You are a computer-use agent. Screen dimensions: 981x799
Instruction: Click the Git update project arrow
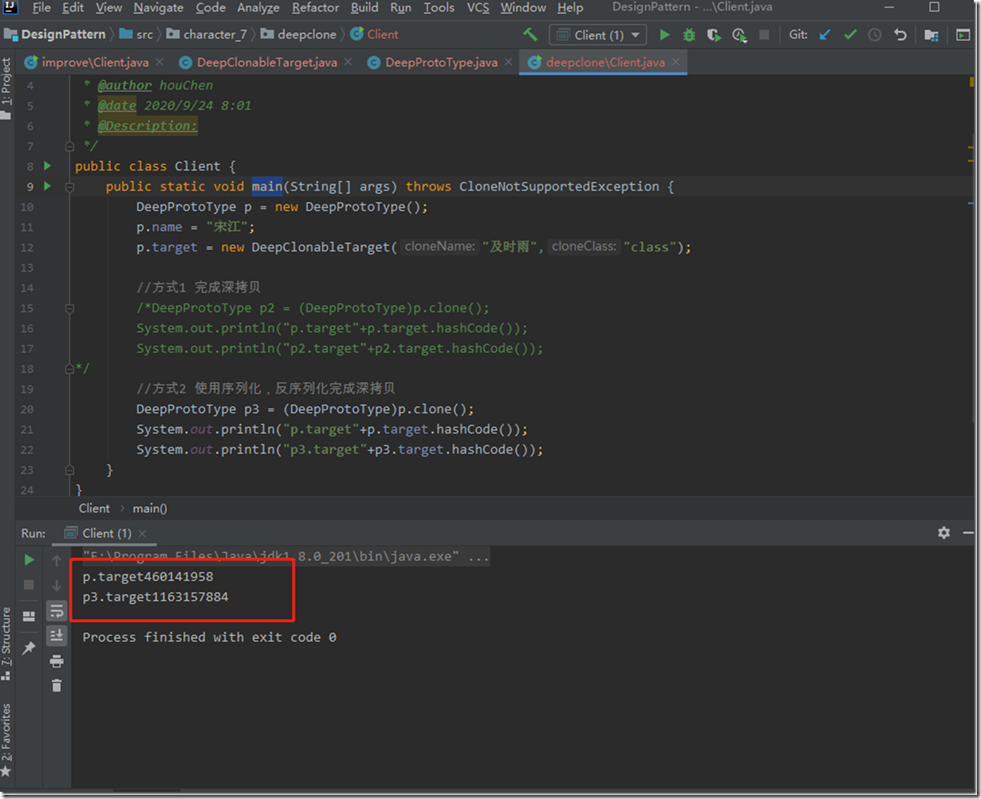coord(825,35)
